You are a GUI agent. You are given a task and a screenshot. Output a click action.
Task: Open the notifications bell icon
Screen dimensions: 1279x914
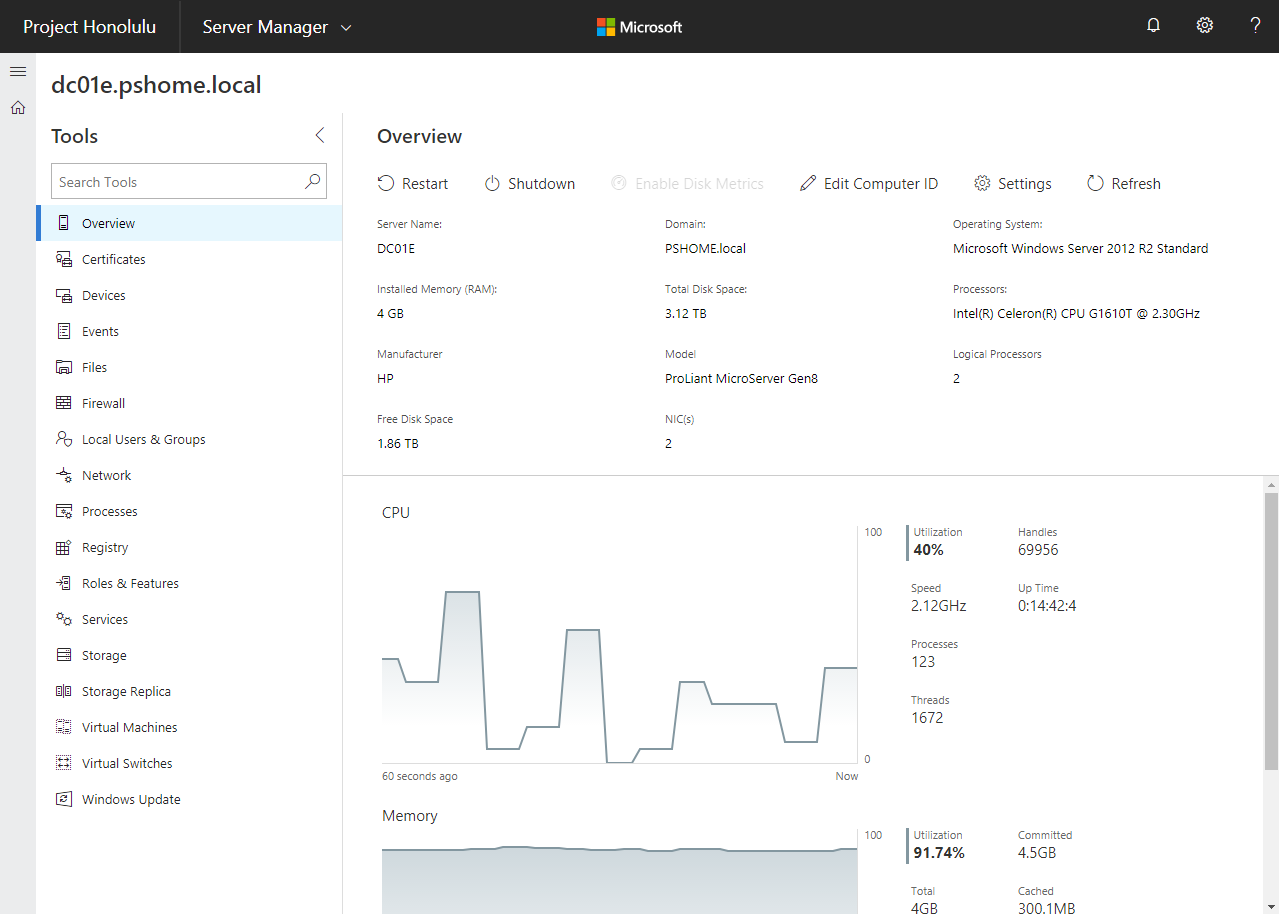(1153, 26)
